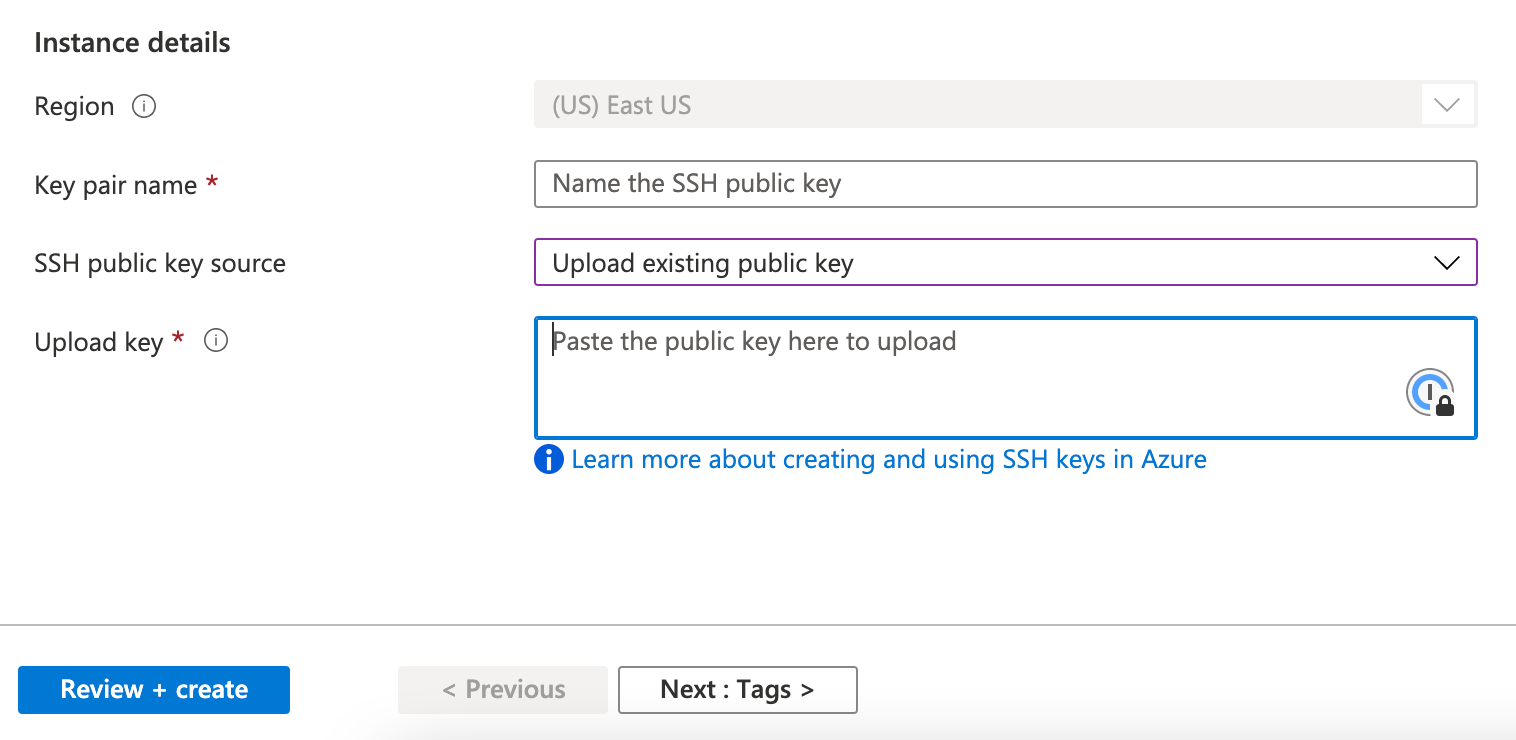View the Upload key info tooltip icon
Image resolution: width=1516 pixels, height=740 pixels.
[x=216, y=341]
